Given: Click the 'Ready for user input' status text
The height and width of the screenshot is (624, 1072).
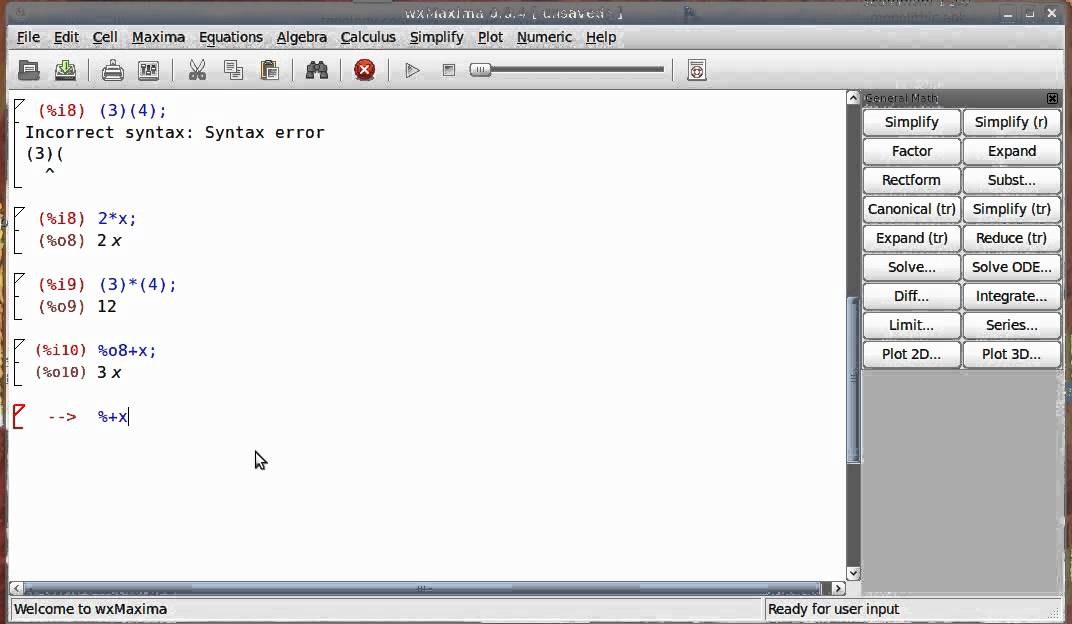Looking at the screenshot, I should click(833, 609).
